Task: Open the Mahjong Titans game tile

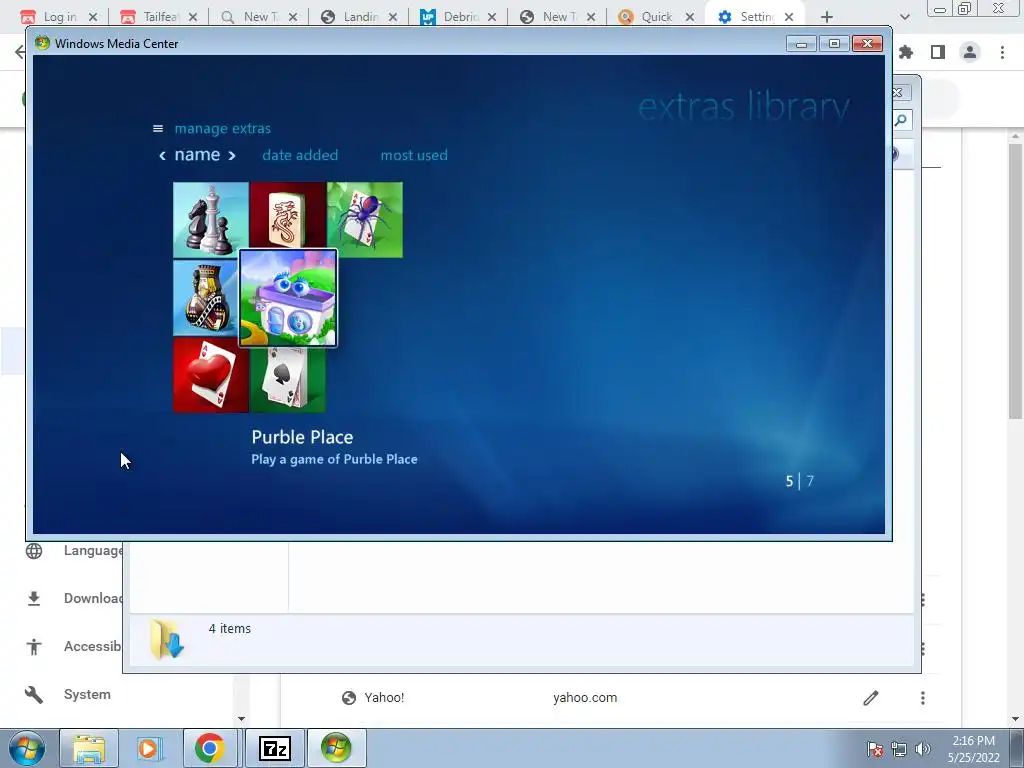Action: coord(287,216)
